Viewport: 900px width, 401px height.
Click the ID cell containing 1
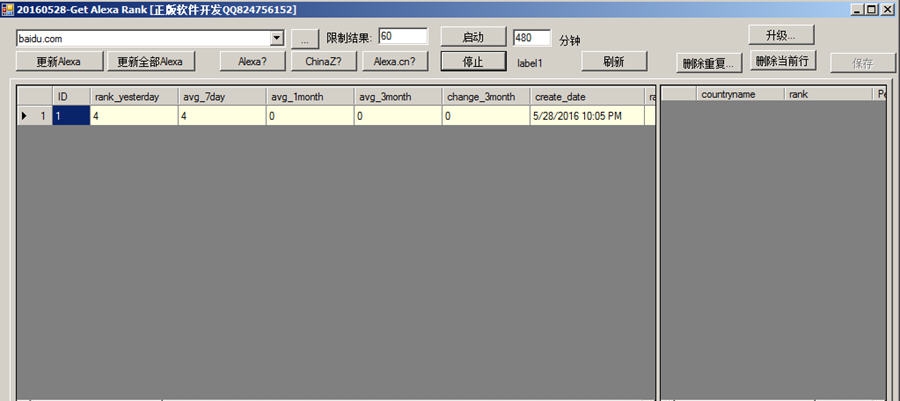pos(71,116)
